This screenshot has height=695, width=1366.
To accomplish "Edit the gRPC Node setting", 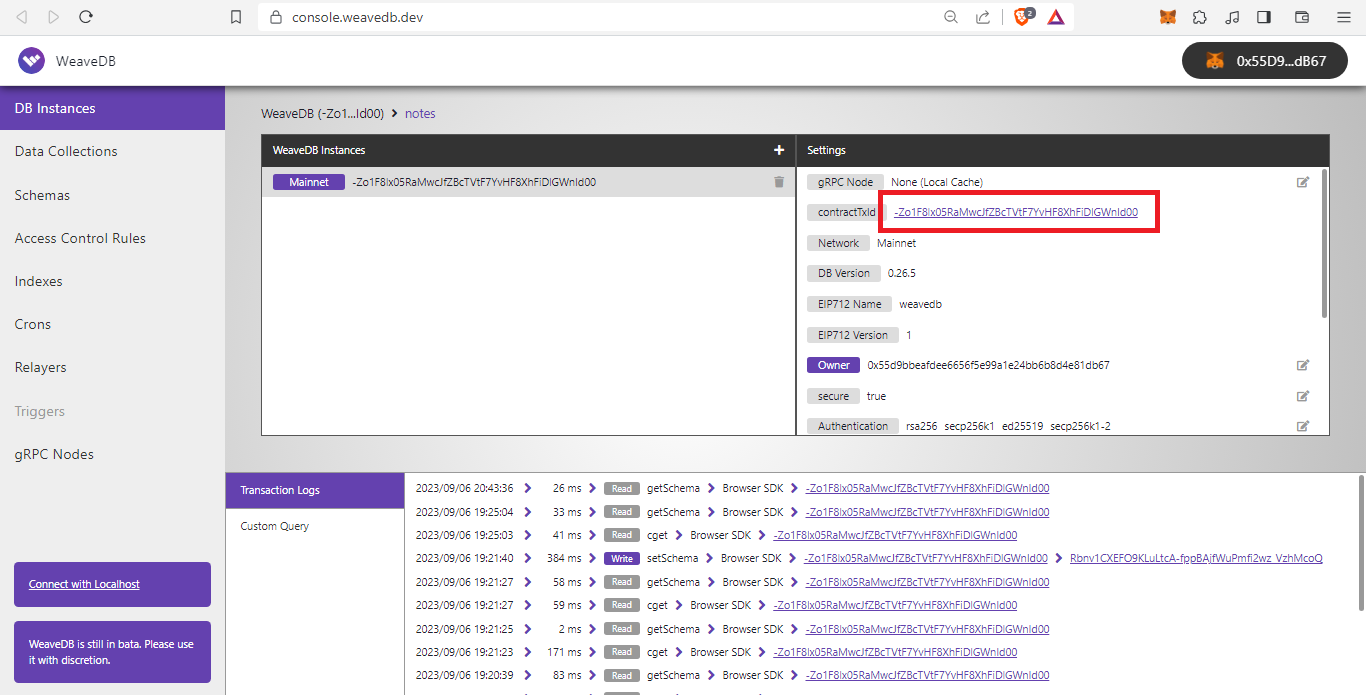I will tap(1302, 182).
